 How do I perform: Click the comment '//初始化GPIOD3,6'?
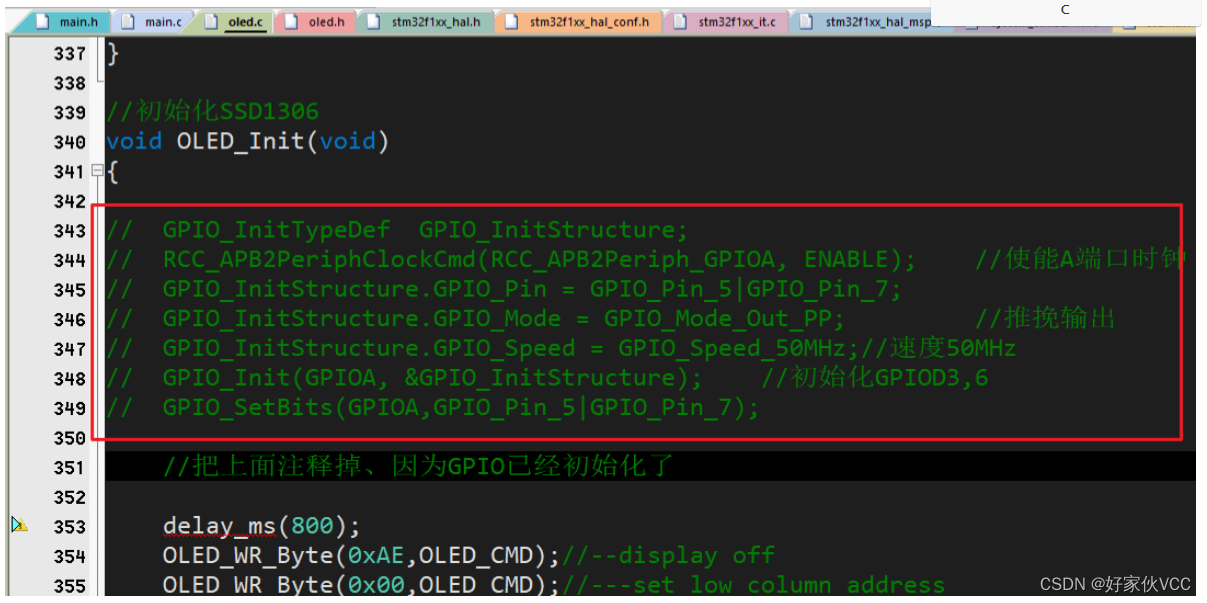pos(875,378)
